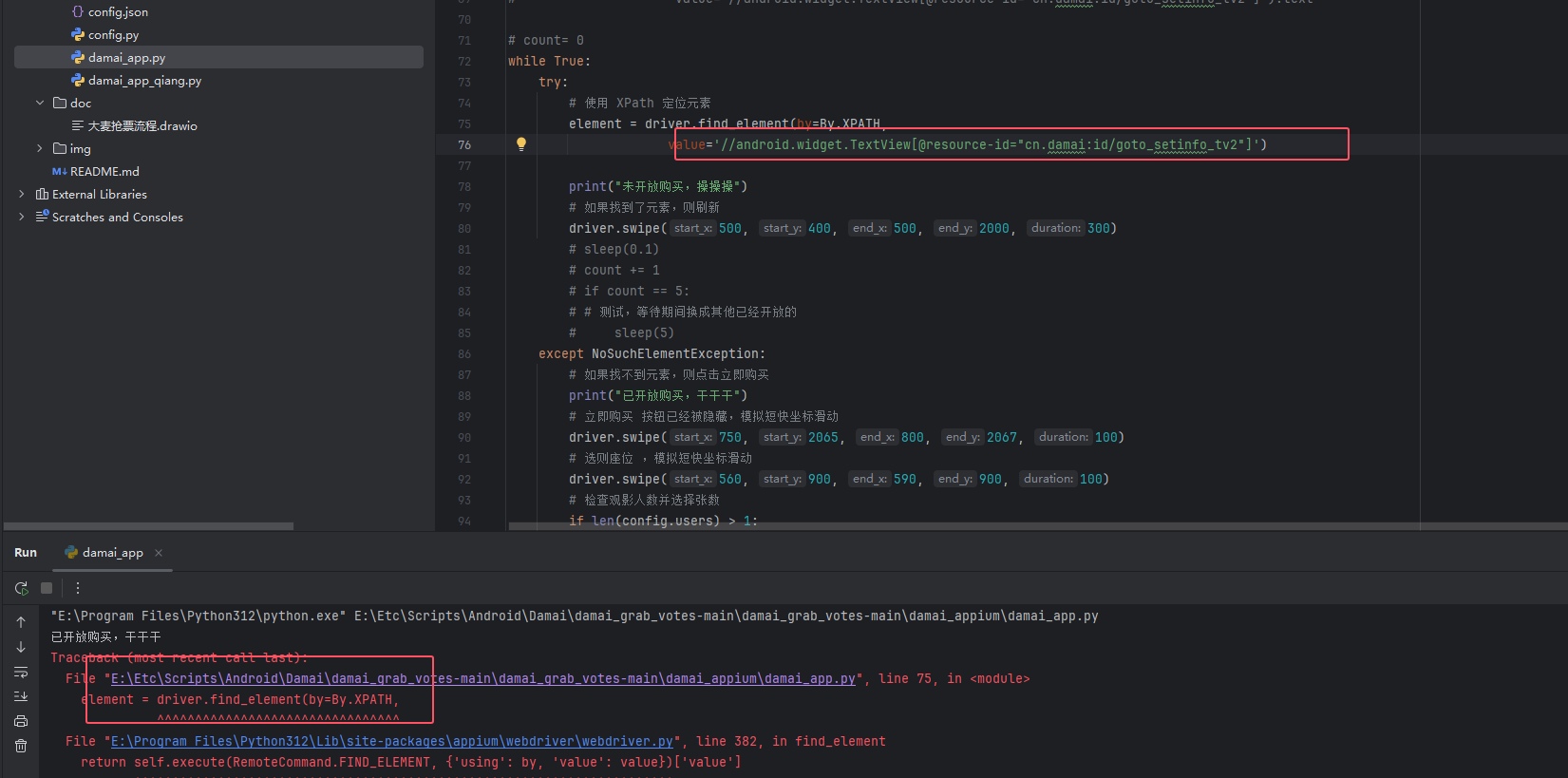Screen dimensions: 1568x778
Task: Click the doc folder icon
Action: click(x=60, y=103)
